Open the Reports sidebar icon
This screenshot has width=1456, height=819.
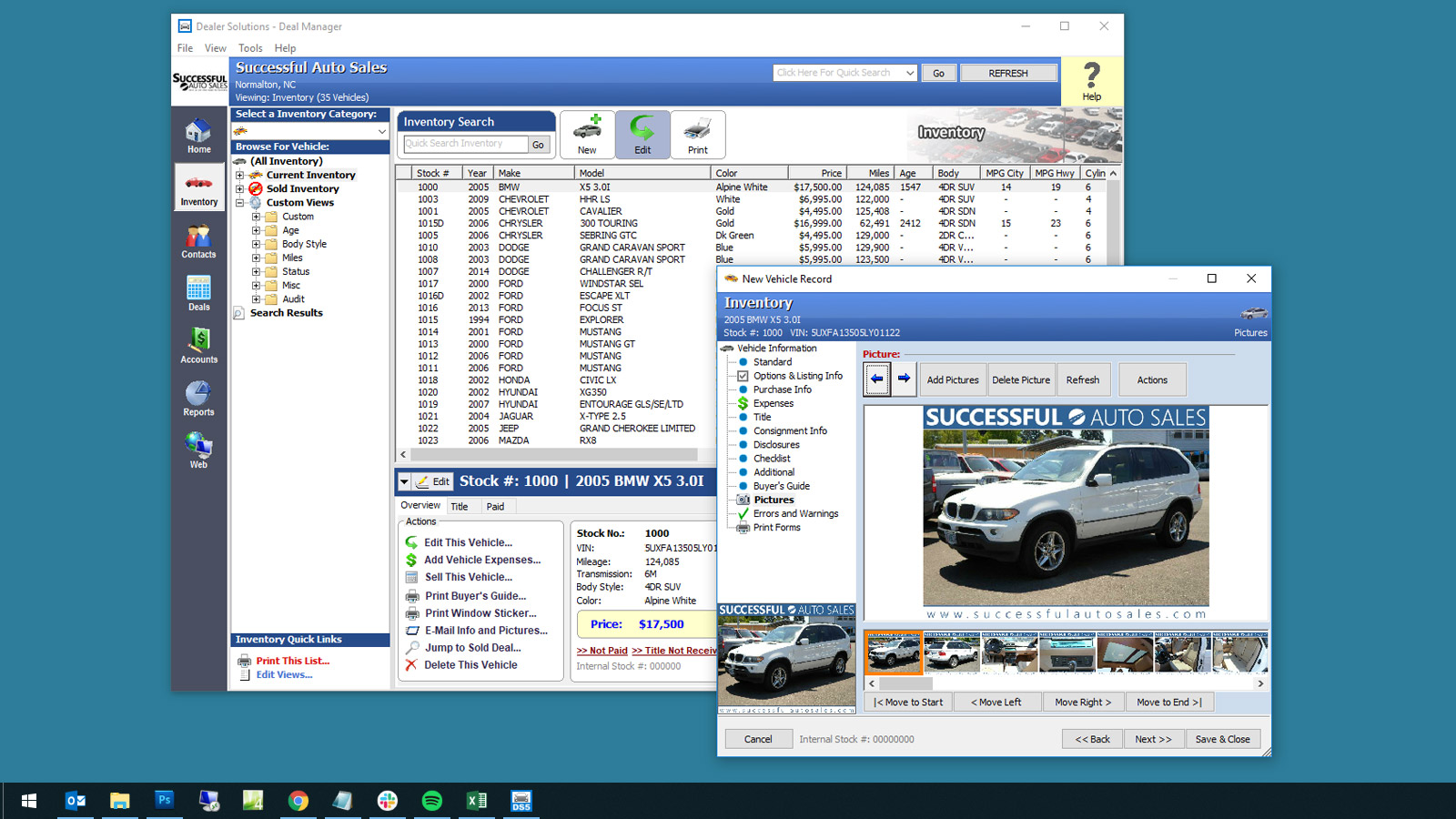coord(198,399)
